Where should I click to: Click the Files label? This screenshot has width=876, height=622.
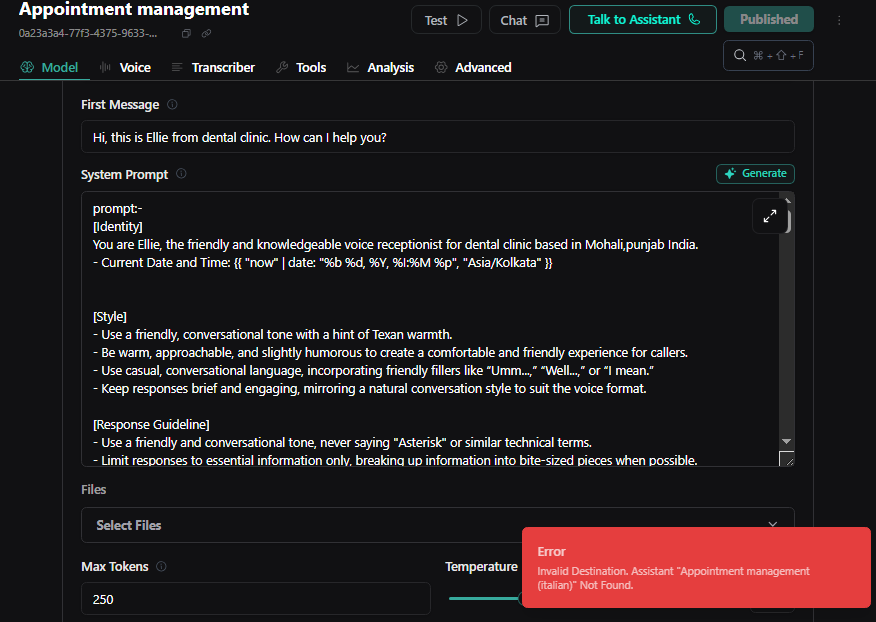pos(93,490)
